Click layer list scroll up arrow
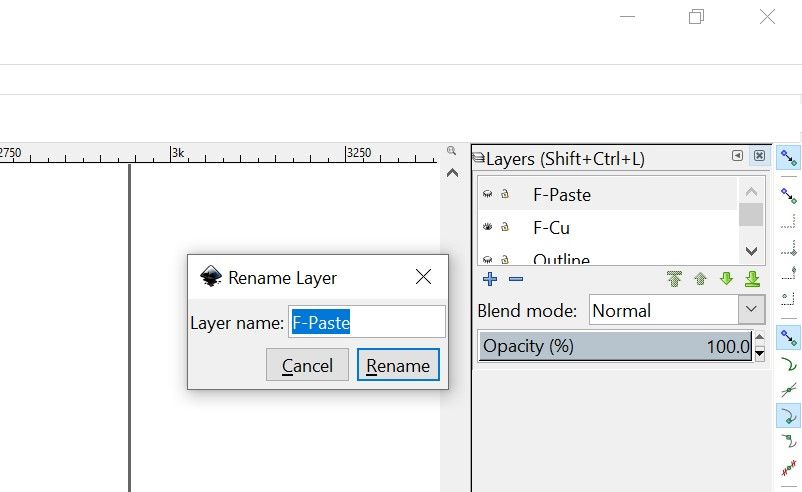The image size is (802, 492). pos(751,192)
